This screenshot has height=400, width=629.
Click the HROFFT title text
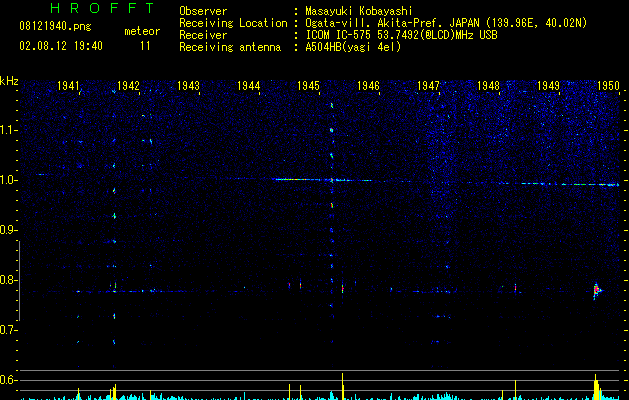click(102, 8)
